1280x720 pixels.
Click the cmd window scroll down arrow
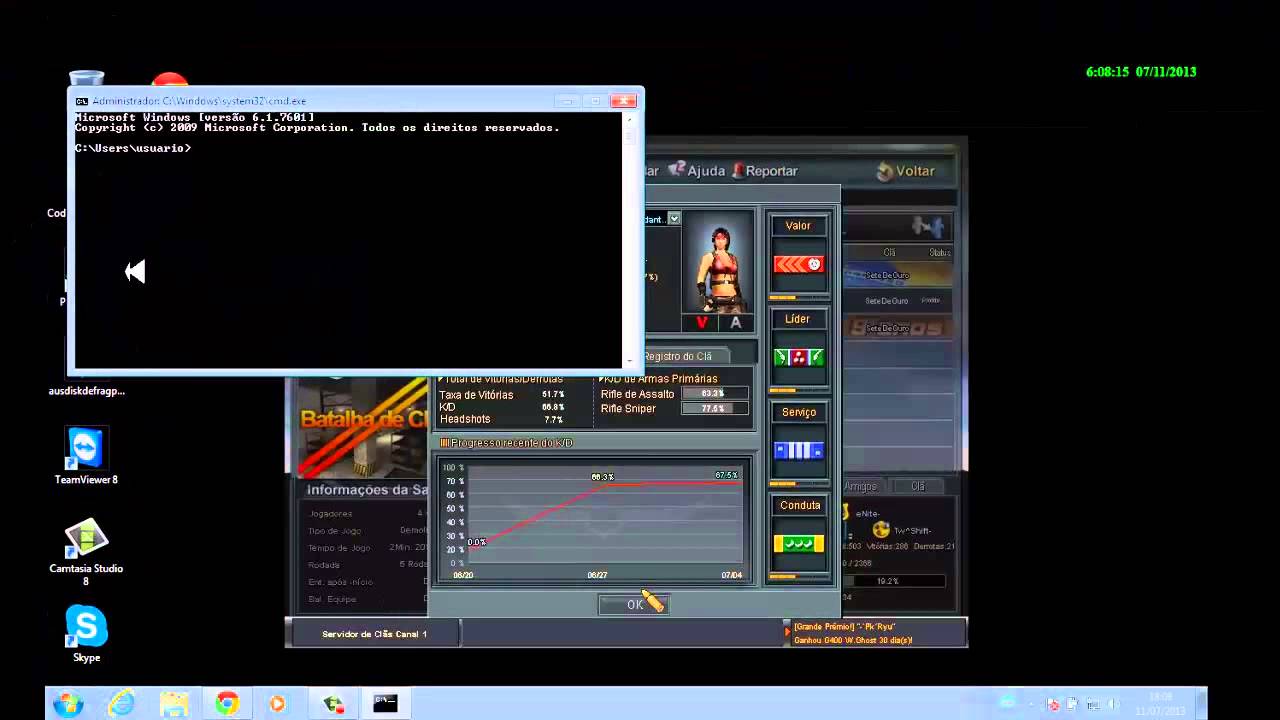[630, 360]
